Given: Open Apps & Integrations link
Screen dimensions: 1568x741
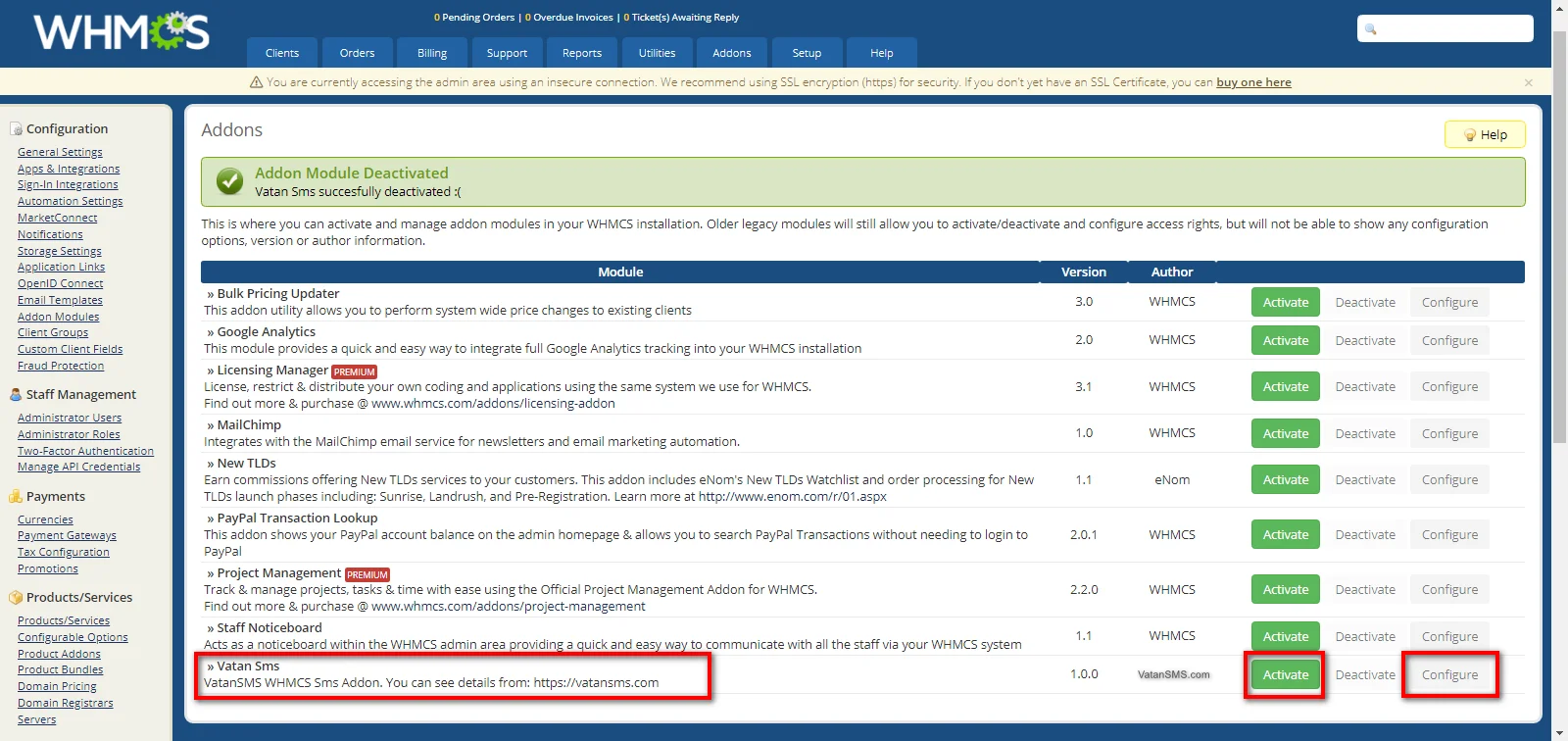Looking at the screenshot, I should click(69, 169).
